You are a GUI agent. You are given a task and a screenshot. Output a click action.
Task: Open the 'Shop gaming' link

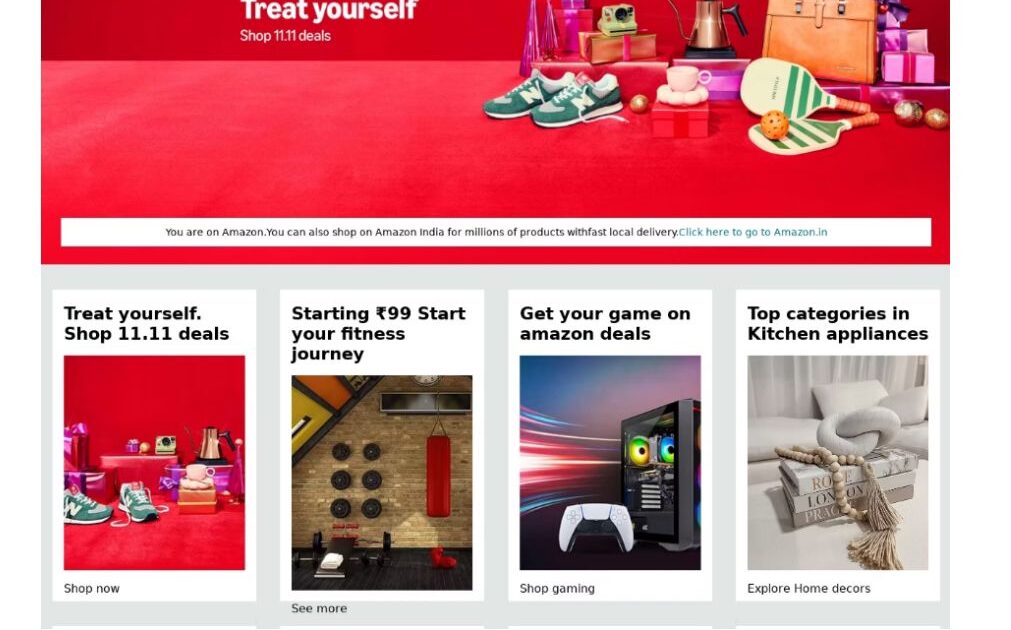tap(557, 588)
